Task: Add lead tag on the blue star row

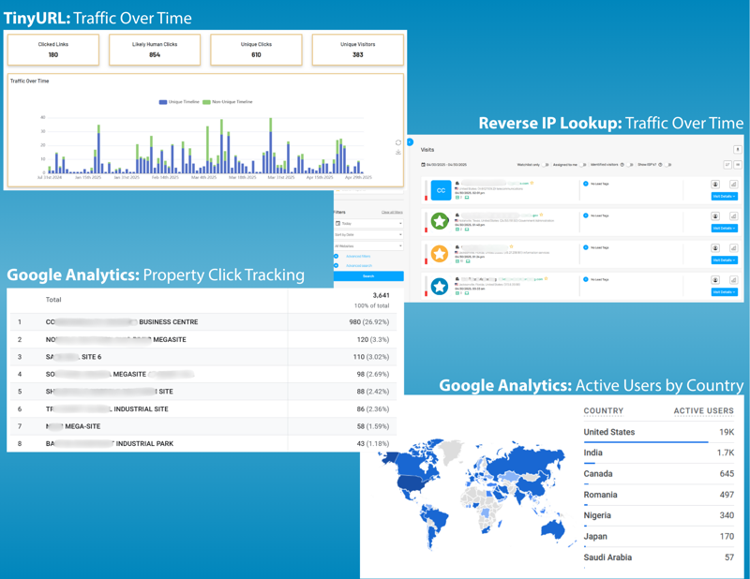Action: point(585,279)
